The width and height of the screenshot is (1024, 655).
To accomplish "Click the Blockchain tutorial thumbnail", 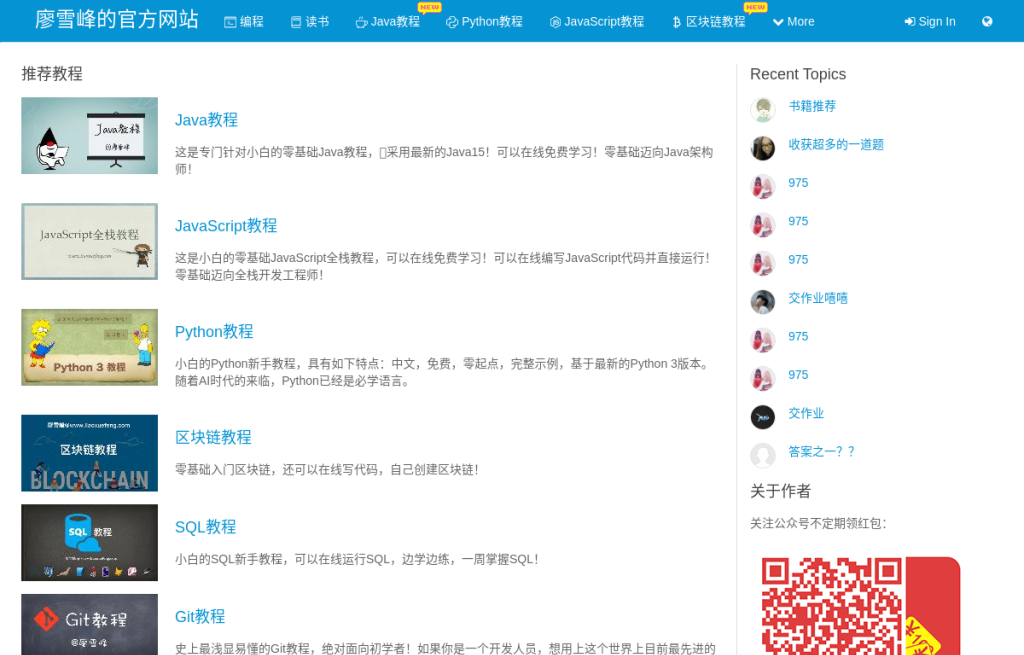I will click(x=89, y=453).
